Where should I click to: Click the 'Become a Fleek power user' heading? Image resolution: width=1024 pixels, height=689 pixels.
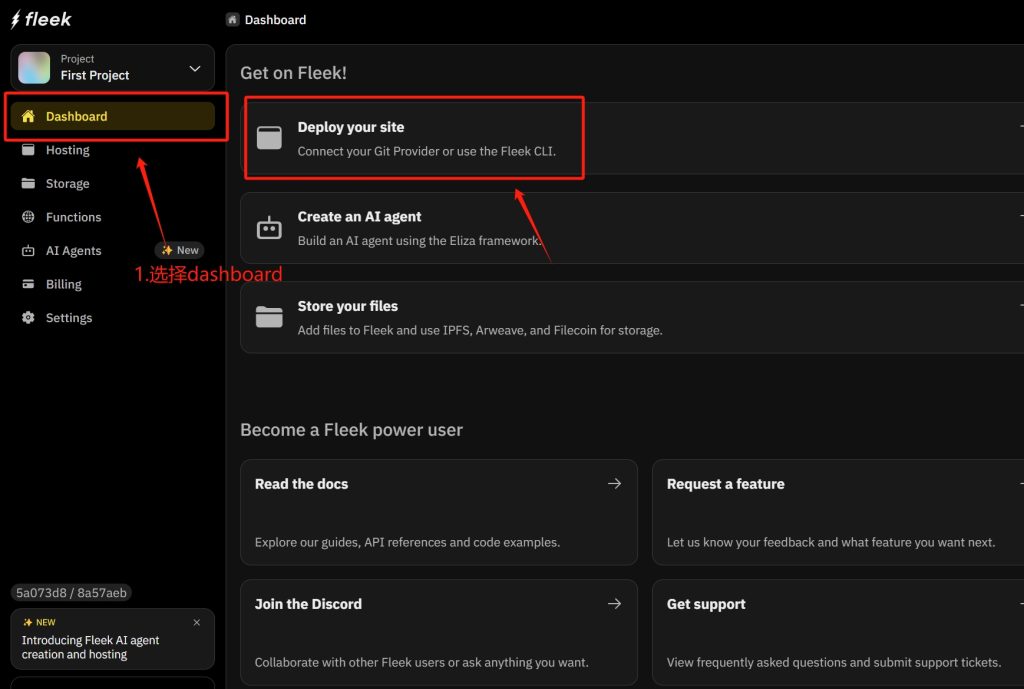(x=351, y=430)
